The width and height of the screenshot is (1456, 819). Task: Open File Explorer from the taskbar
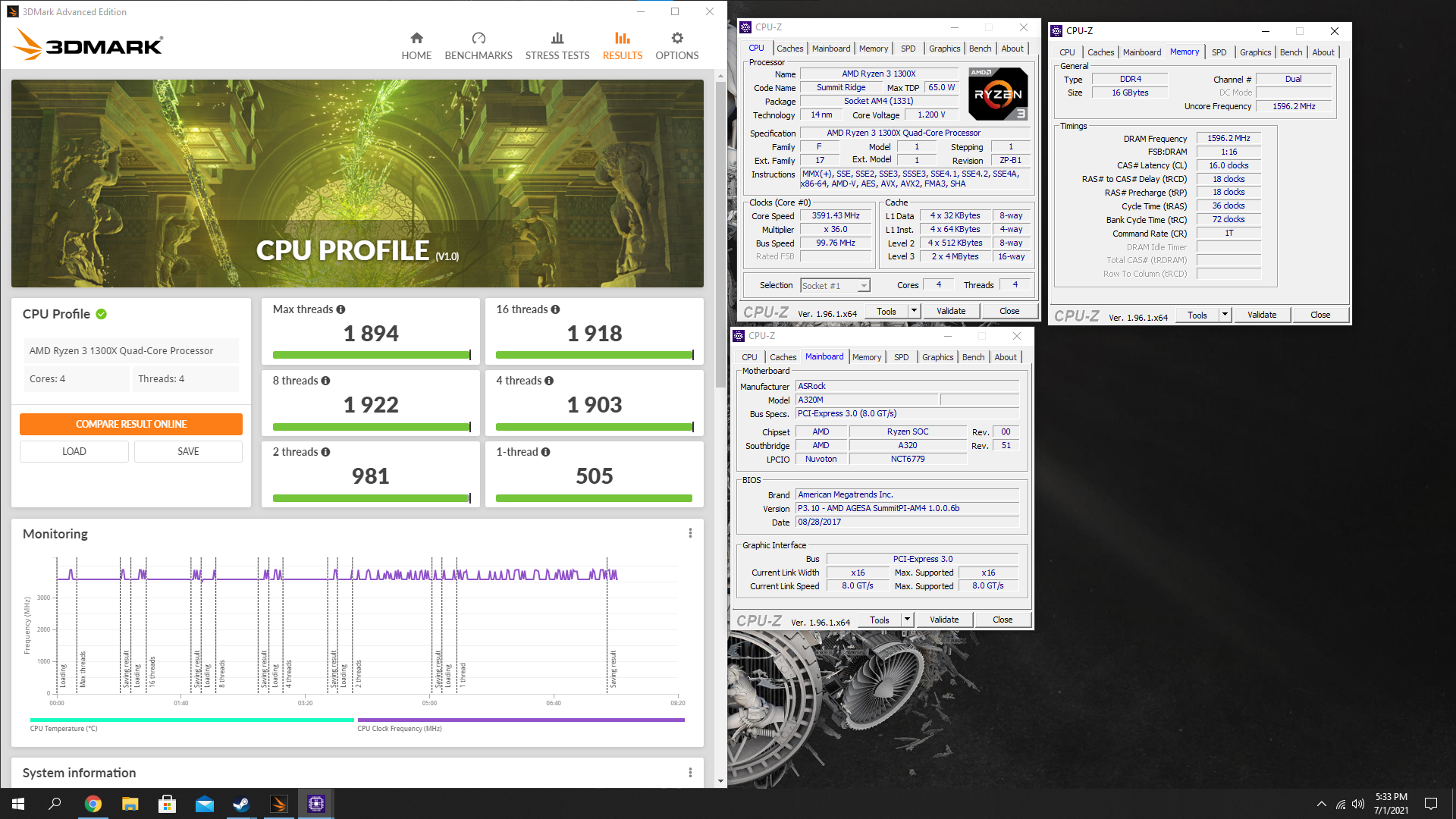coord(130,804)
